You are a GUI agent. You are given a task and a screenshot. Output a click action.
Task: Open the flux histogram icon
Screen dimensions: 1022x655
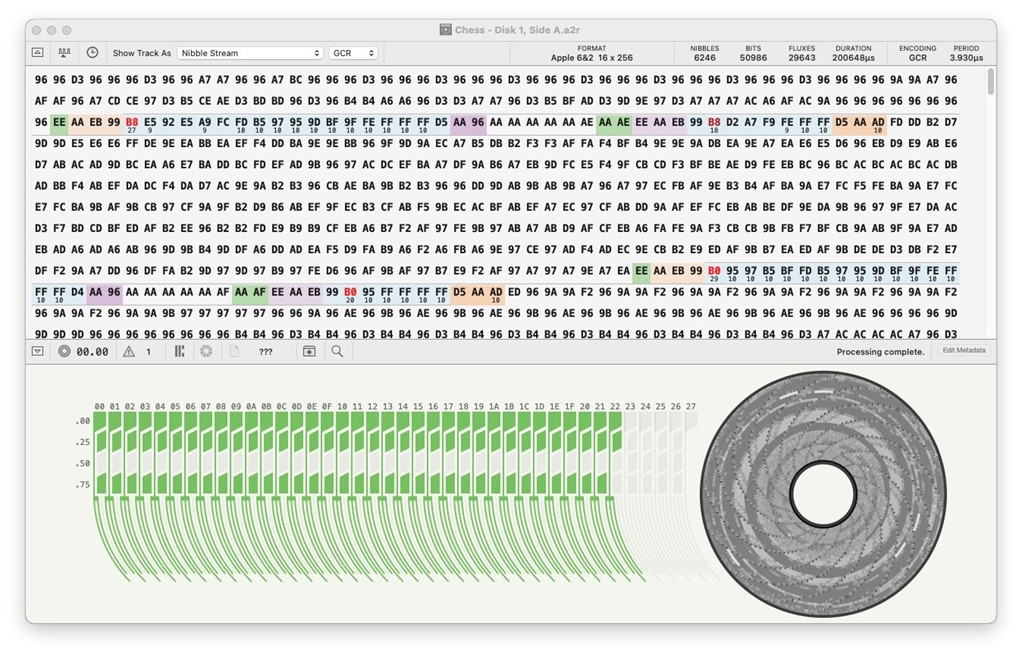point(64,53)
